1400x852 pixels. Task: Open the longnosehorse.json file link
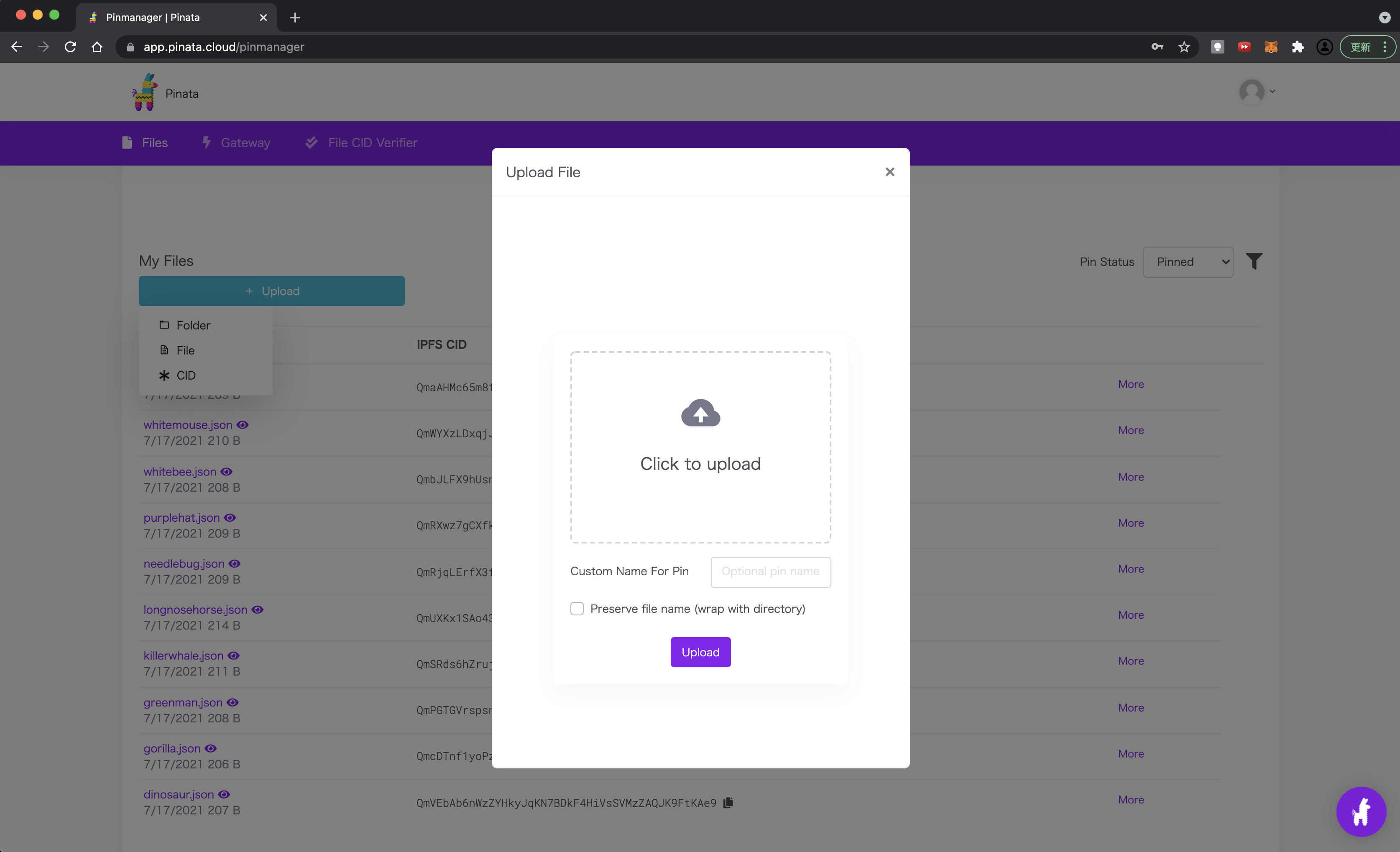tap(195, 610)
